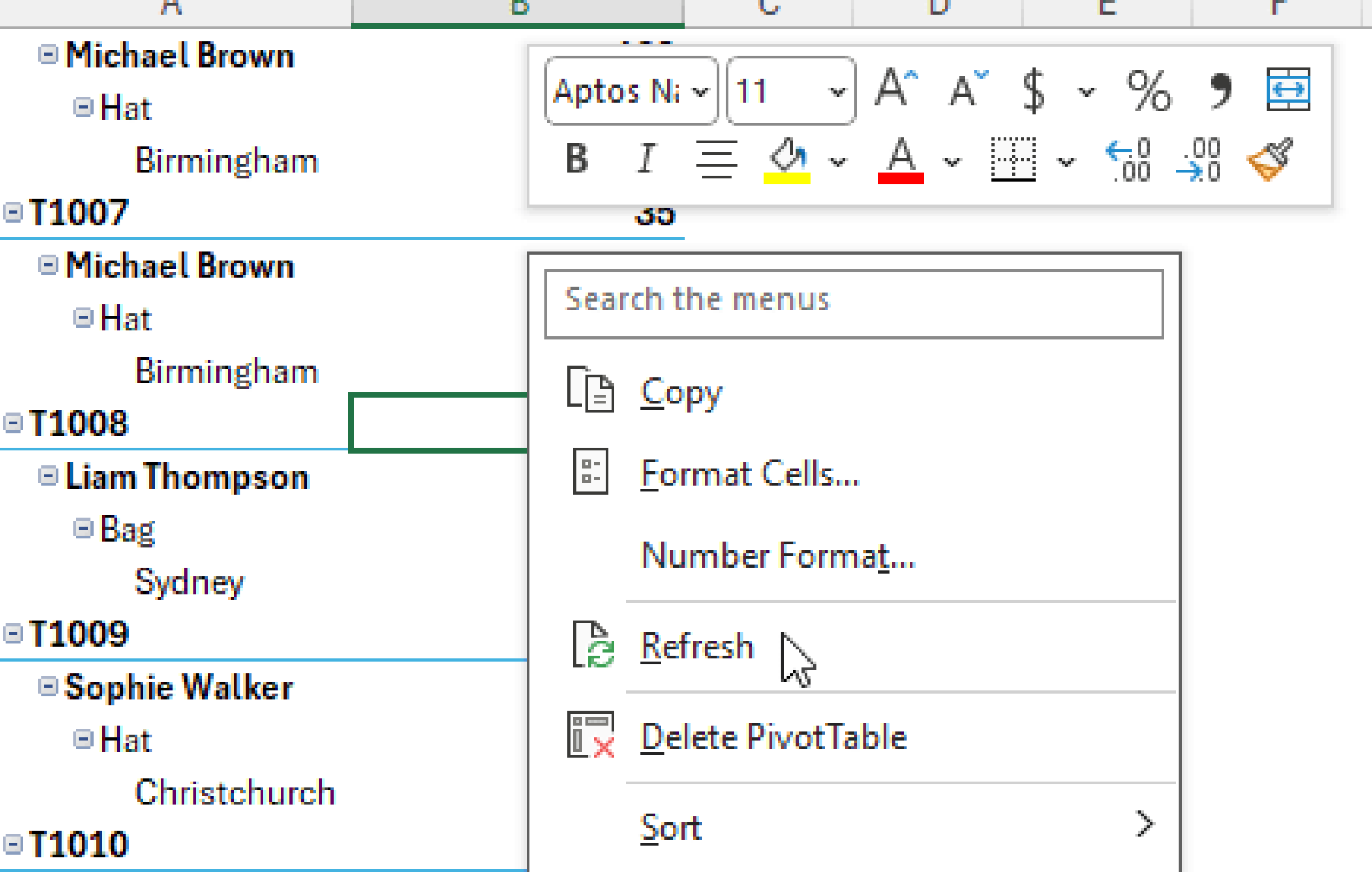This screenshot has width=1372, height=872.
Task: Select Delete PivotTable menu entry
Action: pyautogui.click(x=773, y=737)
